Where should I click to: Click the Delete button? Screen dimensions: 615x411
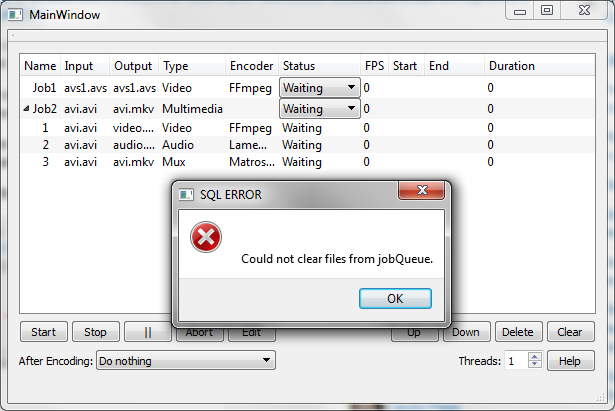click(x=519, y=332)
